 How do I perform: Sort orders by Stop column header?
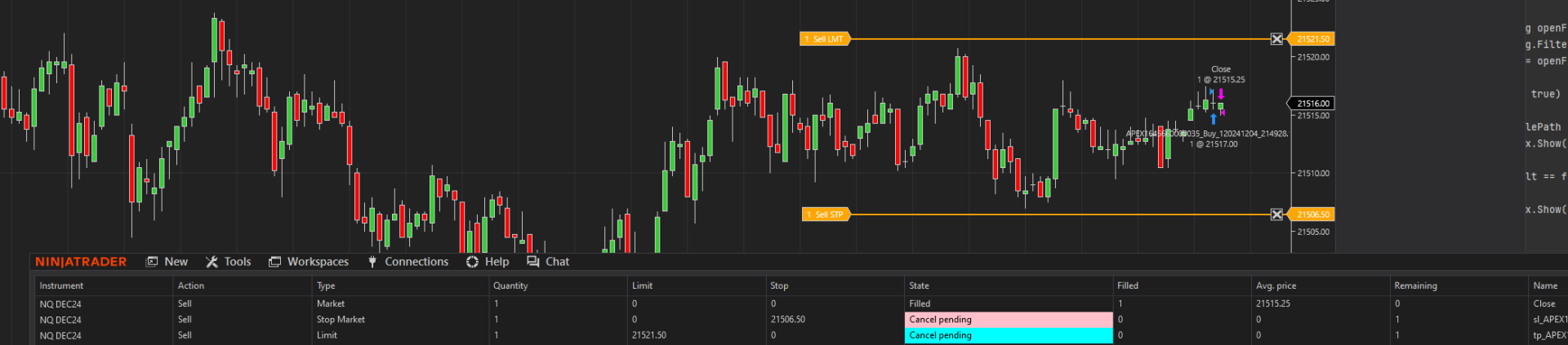[x=835, y=285]
